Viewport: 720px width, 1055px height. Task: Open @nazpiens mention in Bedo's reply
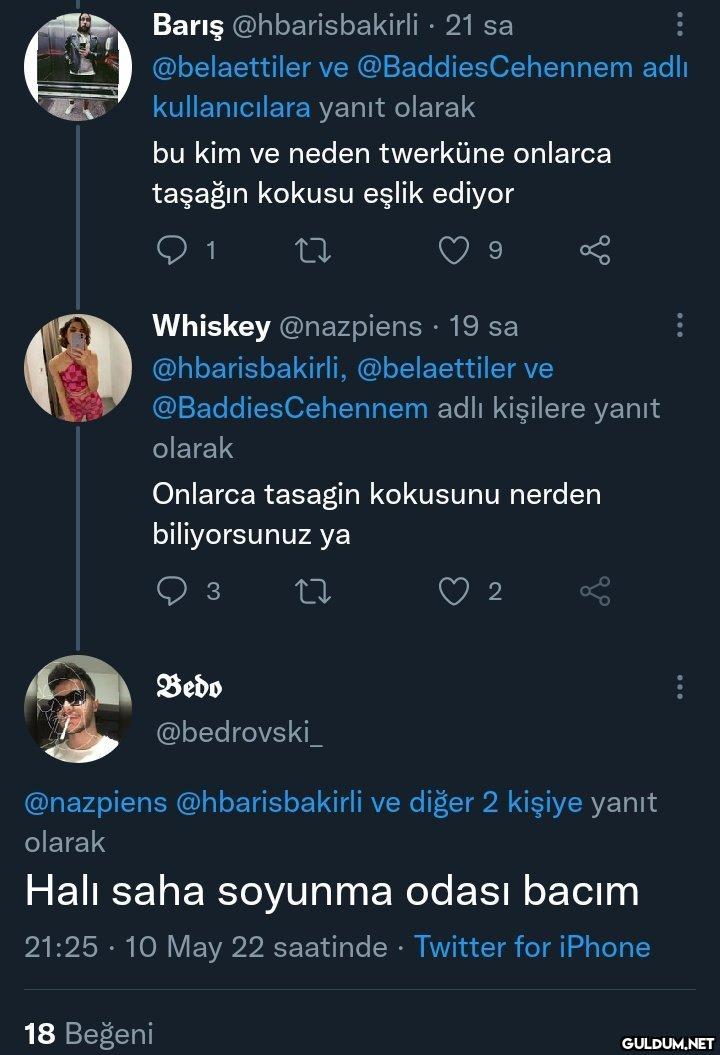[95, 802]
